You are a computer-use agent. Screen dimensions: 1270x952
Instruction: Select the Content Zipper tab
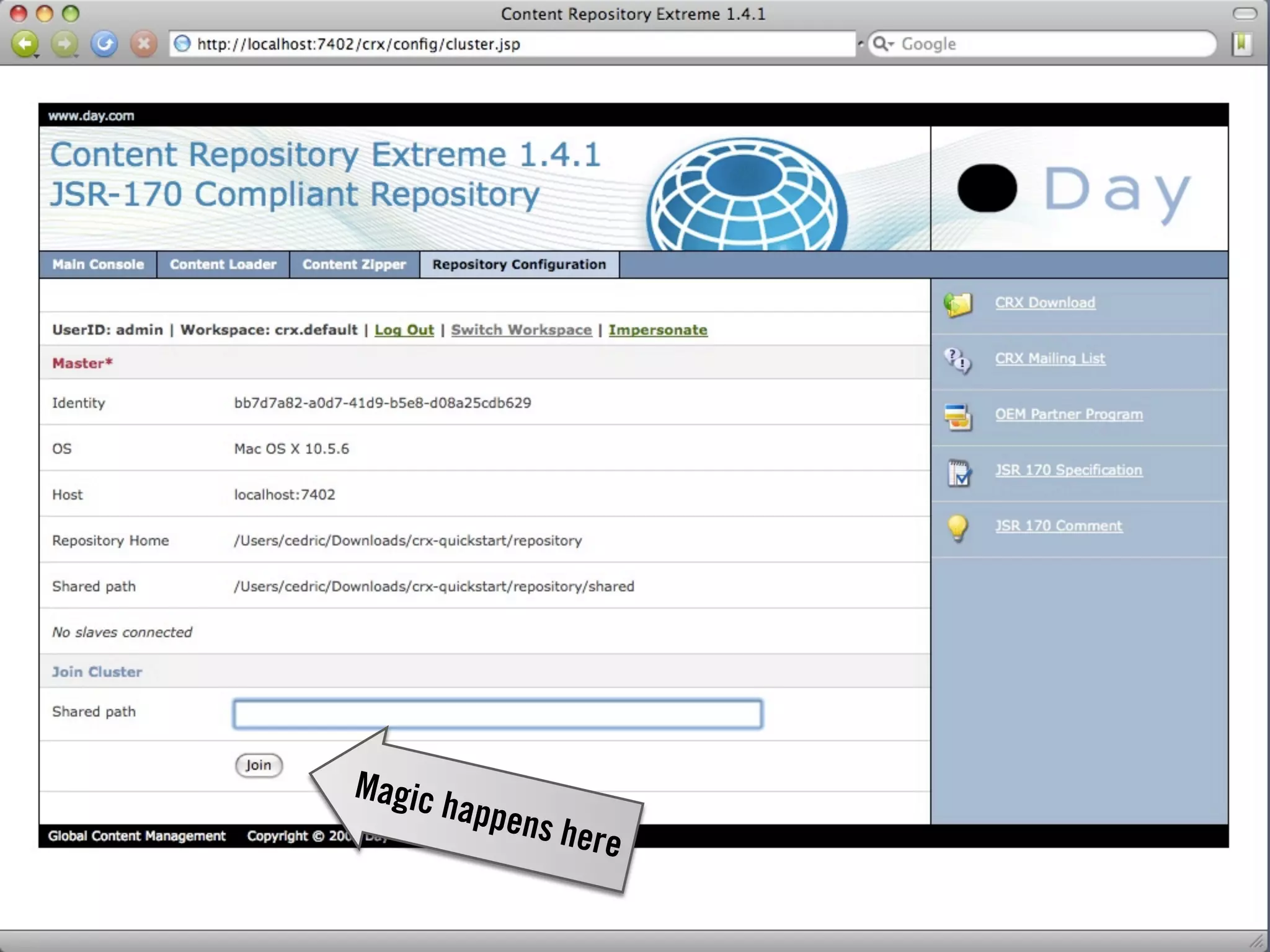(354, 265)
